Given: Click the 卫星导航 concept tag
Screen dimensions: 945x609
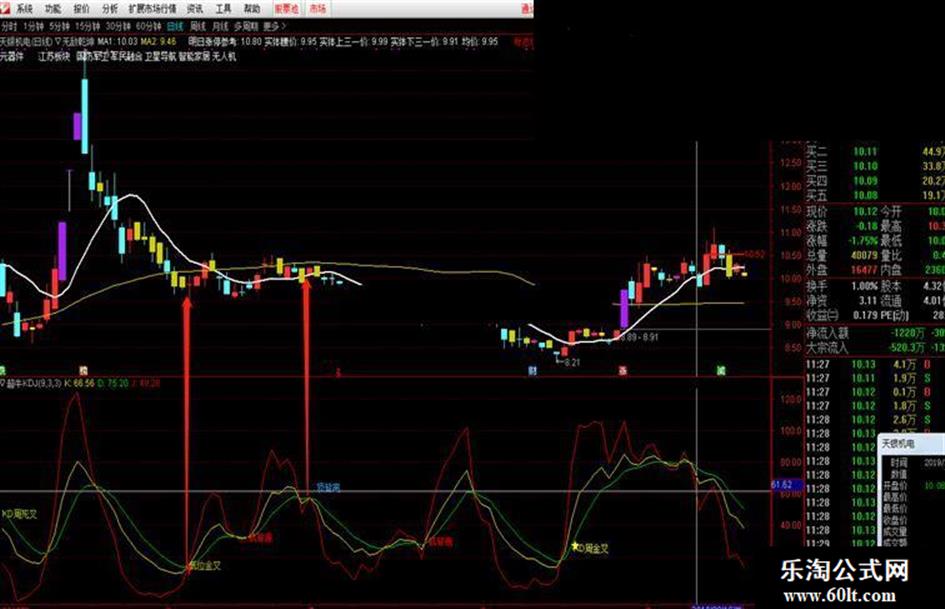Looking at the screenshot, I should click(x=160, y=57).
